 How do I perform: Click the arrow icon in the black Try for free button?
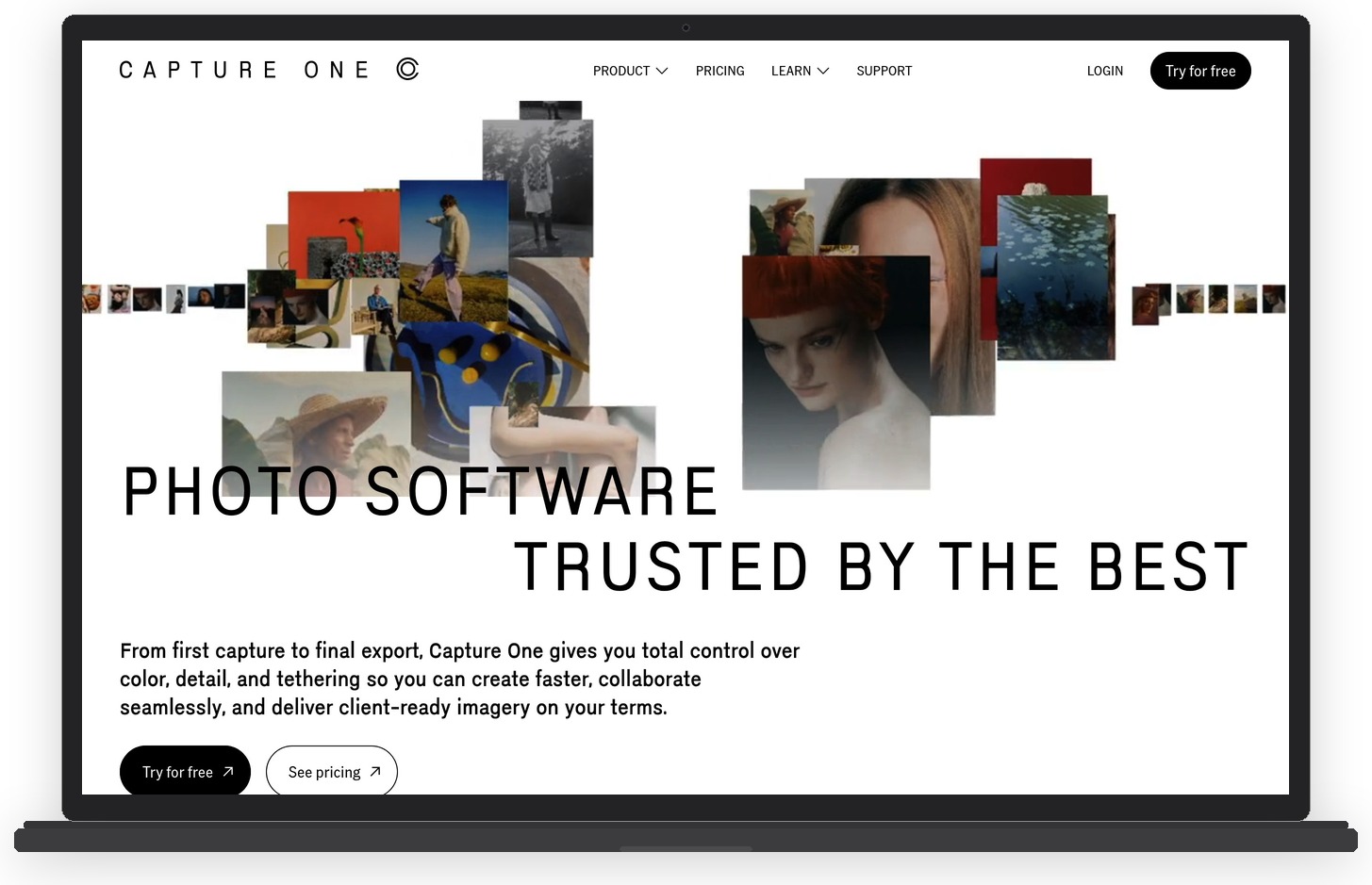[228, 771]
